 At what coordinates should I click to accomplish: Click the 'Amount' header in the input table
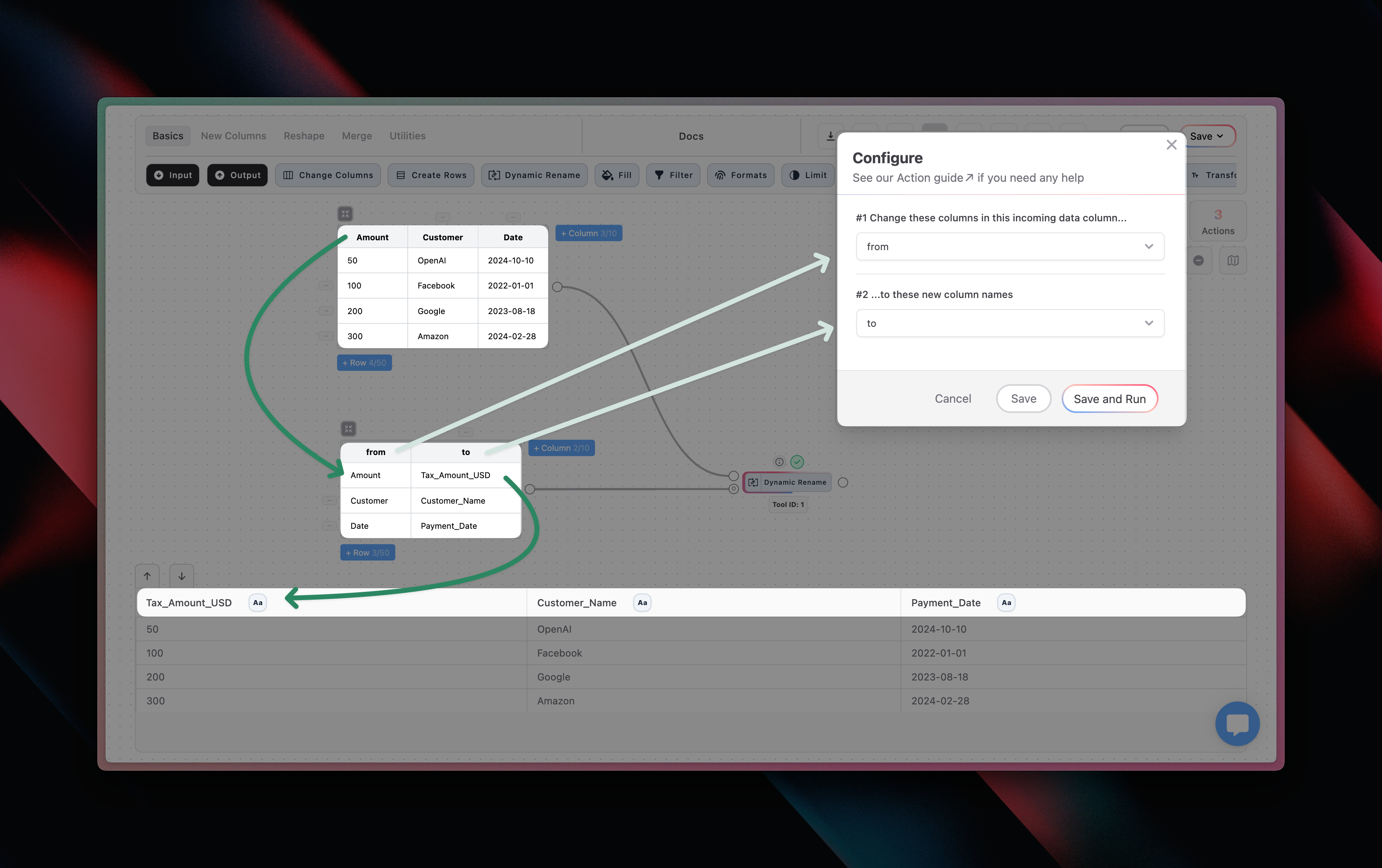[x=372, y=237]
